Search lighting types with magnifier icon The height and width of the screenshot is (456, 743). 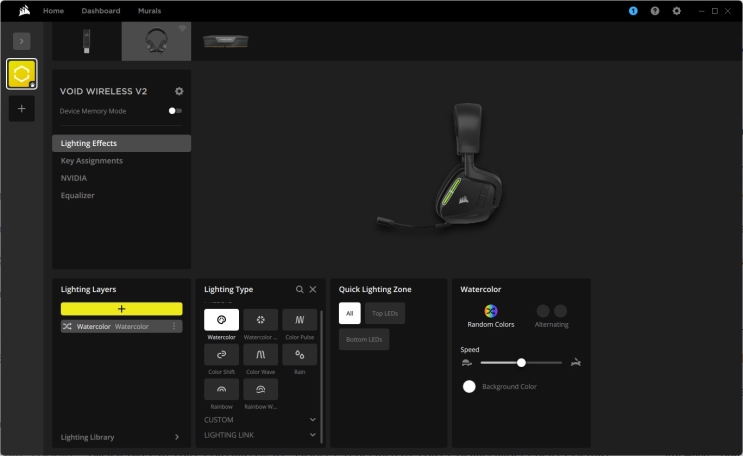[299, 289]
